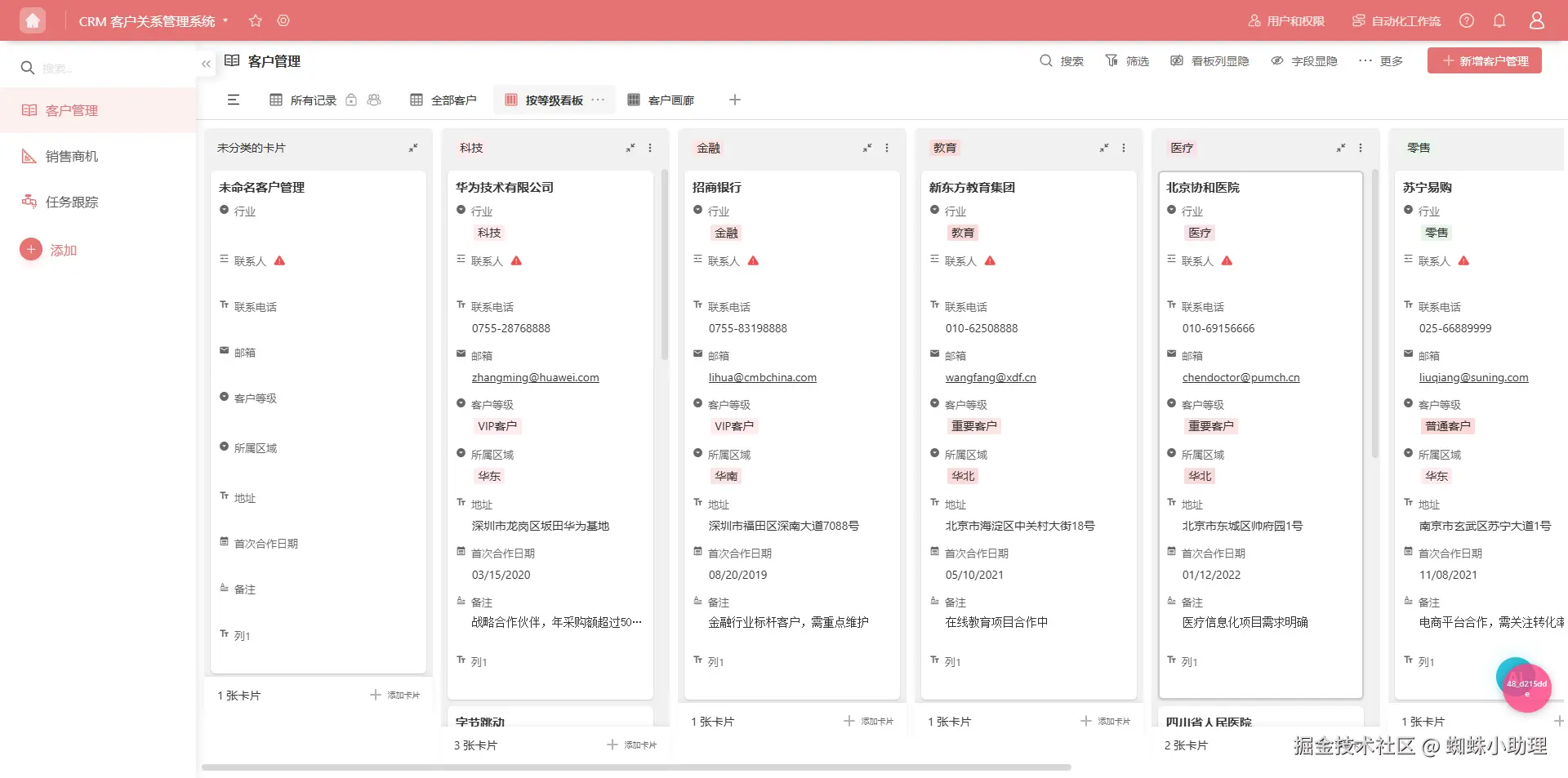
Task: Add card in 未分类的卡片 column
Action: pyautogui.click(x=394, y=695)
